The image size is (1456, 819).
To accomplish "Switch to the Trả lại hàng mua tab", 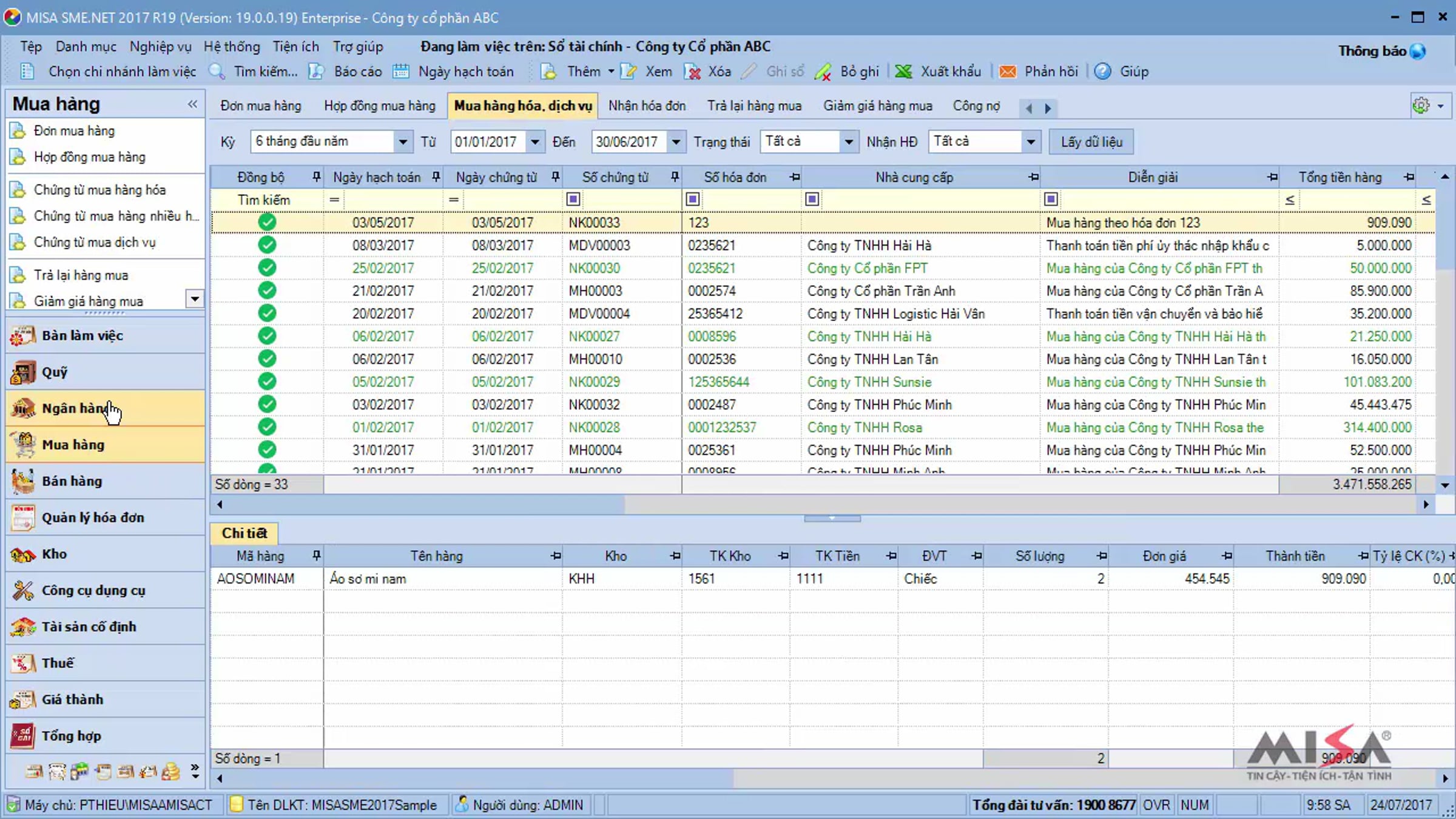I will [754, 106].
